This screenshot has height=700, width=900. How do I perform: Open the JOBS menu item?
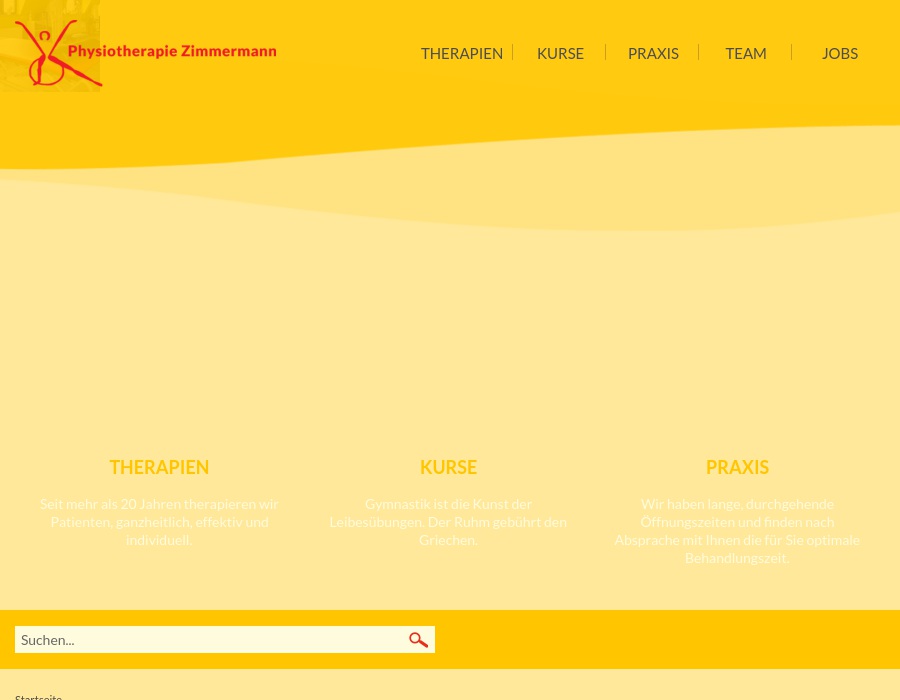coord(839,53)
